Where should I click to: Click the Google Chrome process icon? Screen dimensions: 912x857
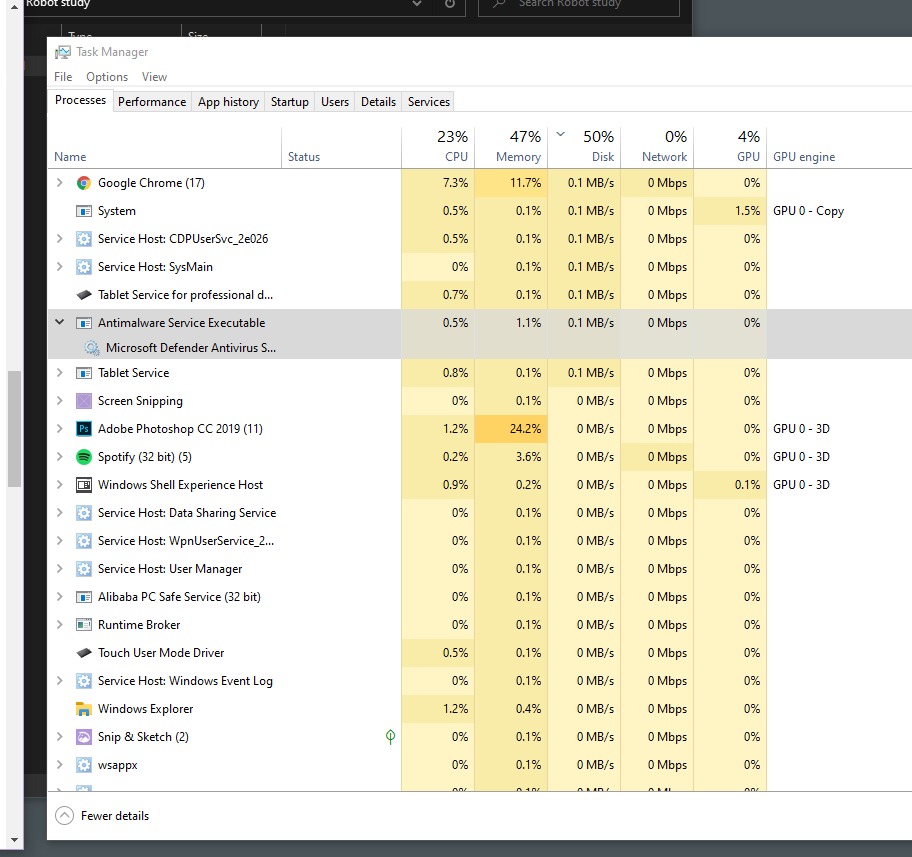pos(84,183)
